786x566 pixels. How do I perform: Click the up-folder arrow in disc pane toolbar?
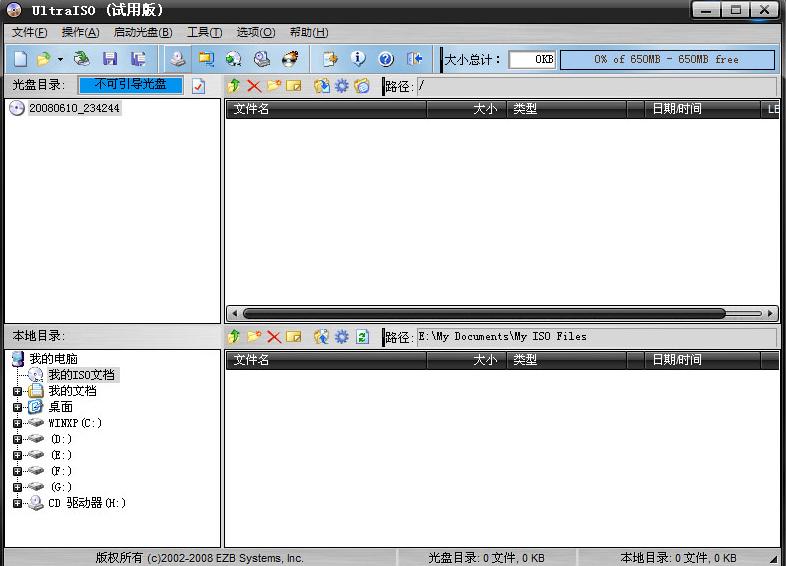click(234, 87)
